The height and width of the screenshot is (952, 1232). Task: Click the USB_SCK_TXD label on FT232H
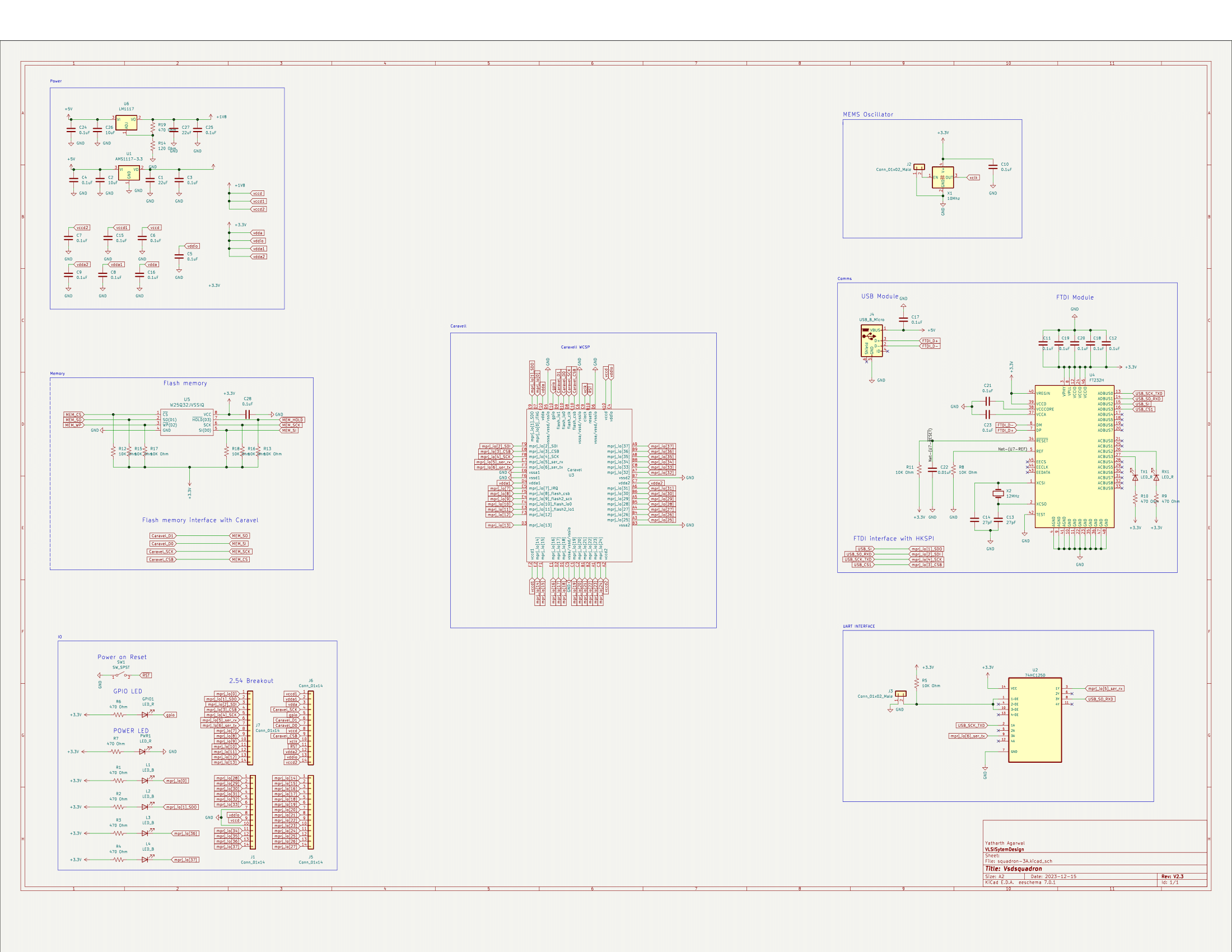click(x=1149, y=393)
